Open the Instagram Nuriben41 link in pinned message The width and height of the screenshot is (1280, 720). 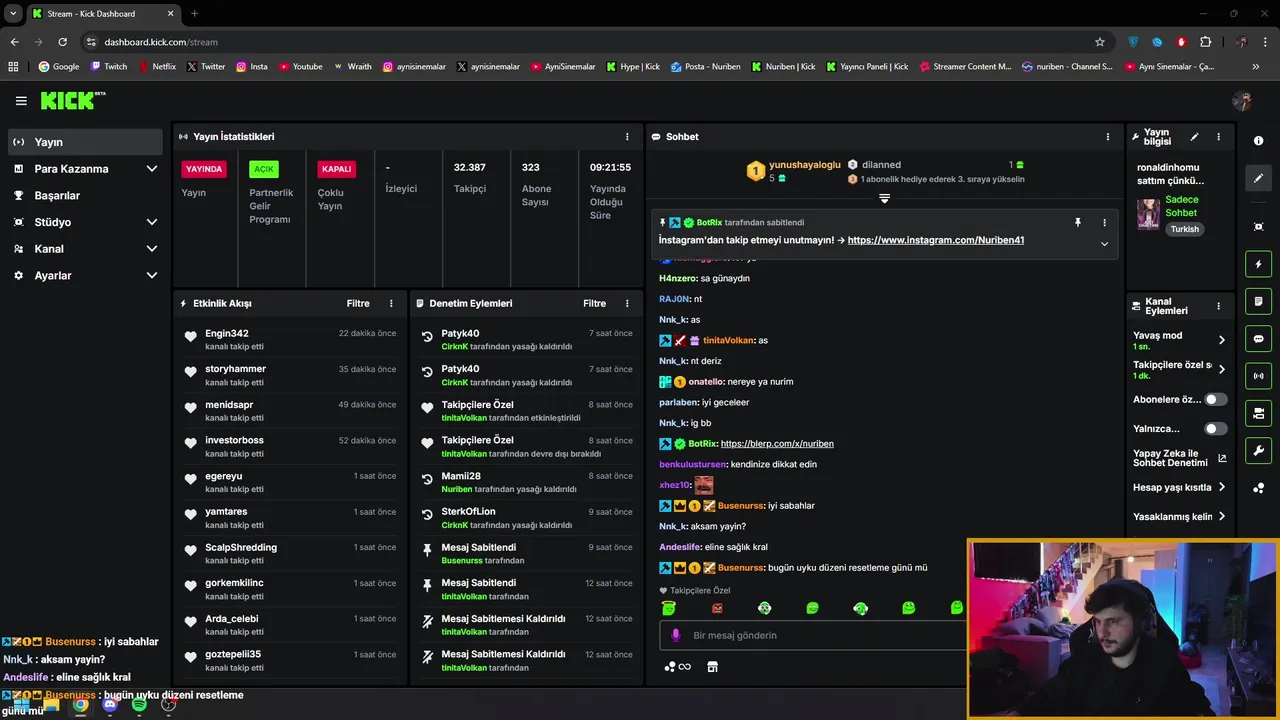936,240
